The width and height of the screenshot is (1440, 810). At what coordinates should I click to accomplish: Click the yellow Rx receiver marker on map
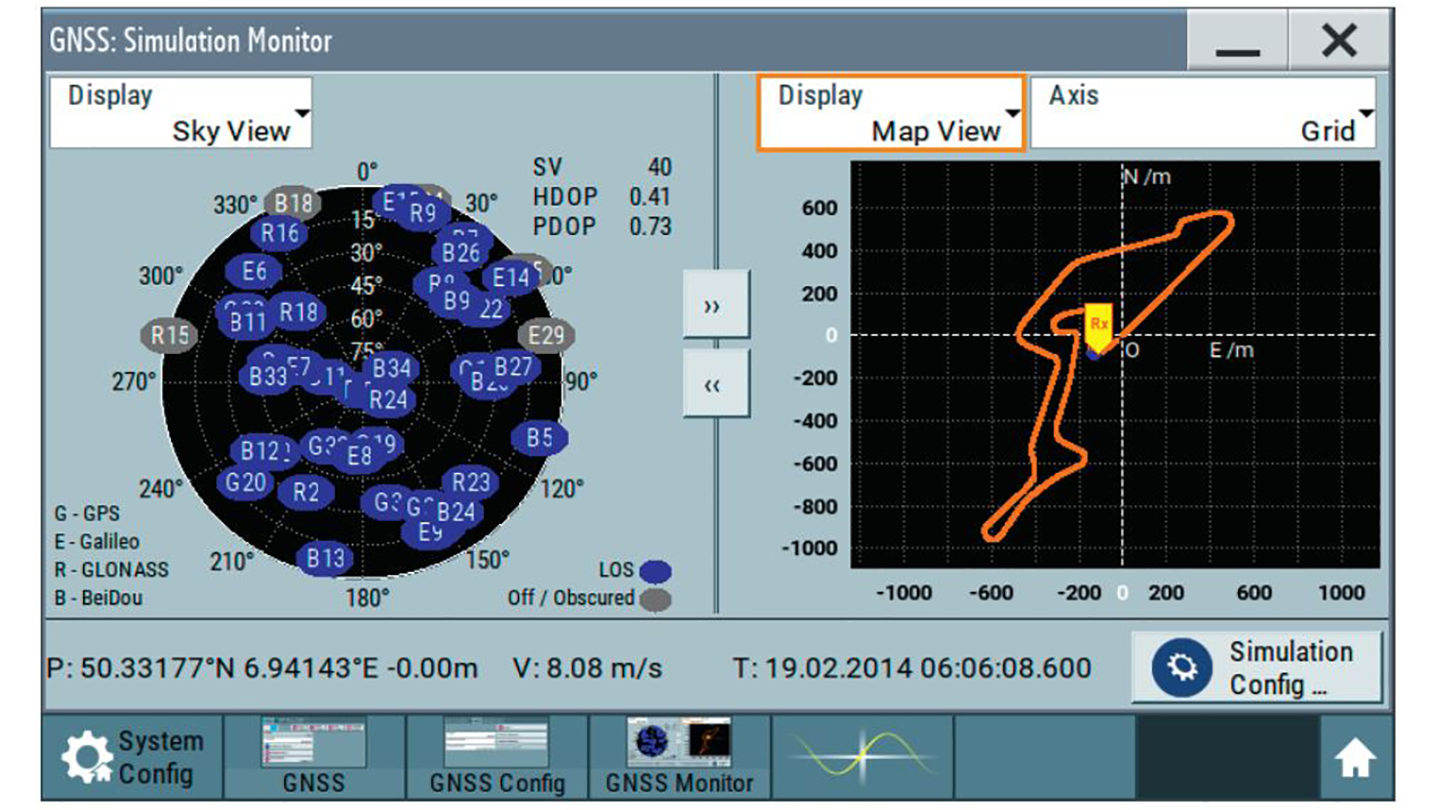pyautogui.click(x=1099, y=325)
